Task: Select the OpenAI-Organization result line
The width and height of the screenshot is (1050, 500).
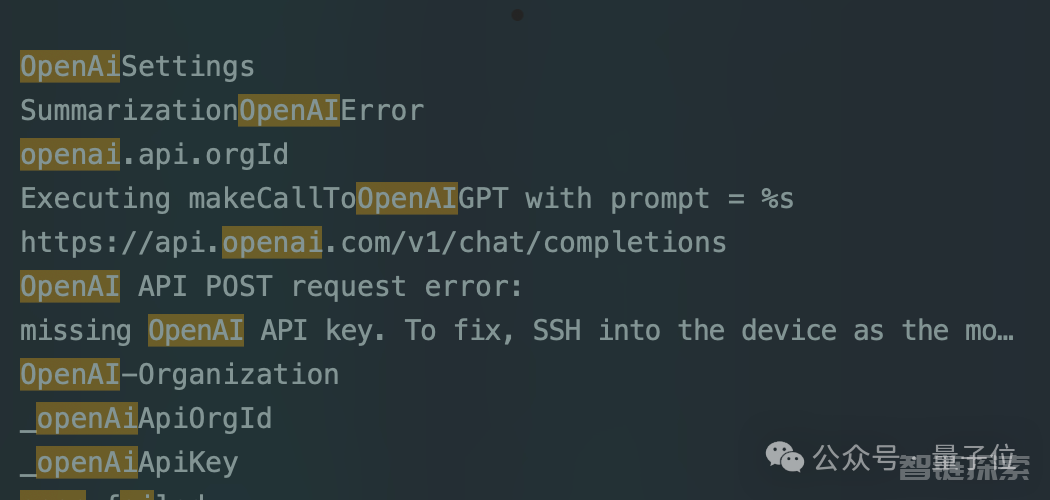Action: tap(179, 374)
